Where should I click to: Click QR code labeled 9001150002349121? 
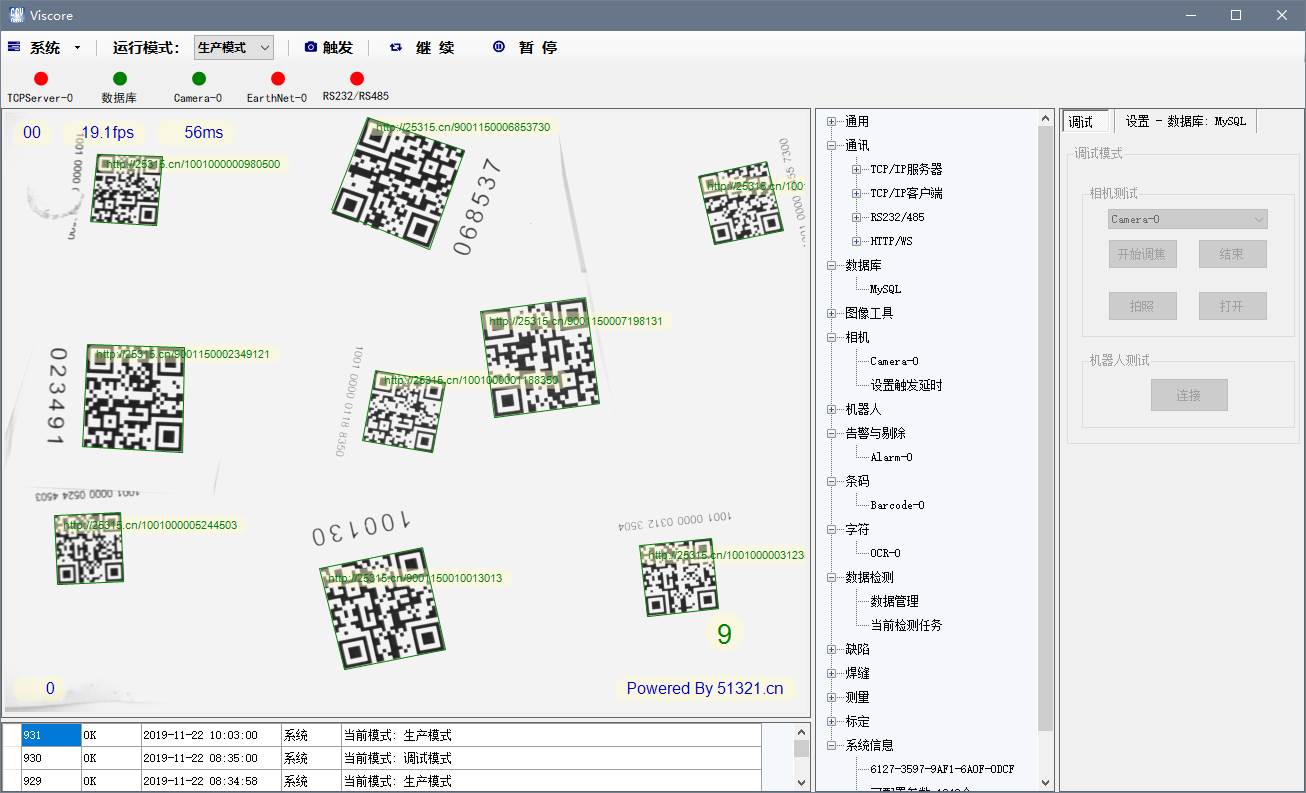[134, 398]
